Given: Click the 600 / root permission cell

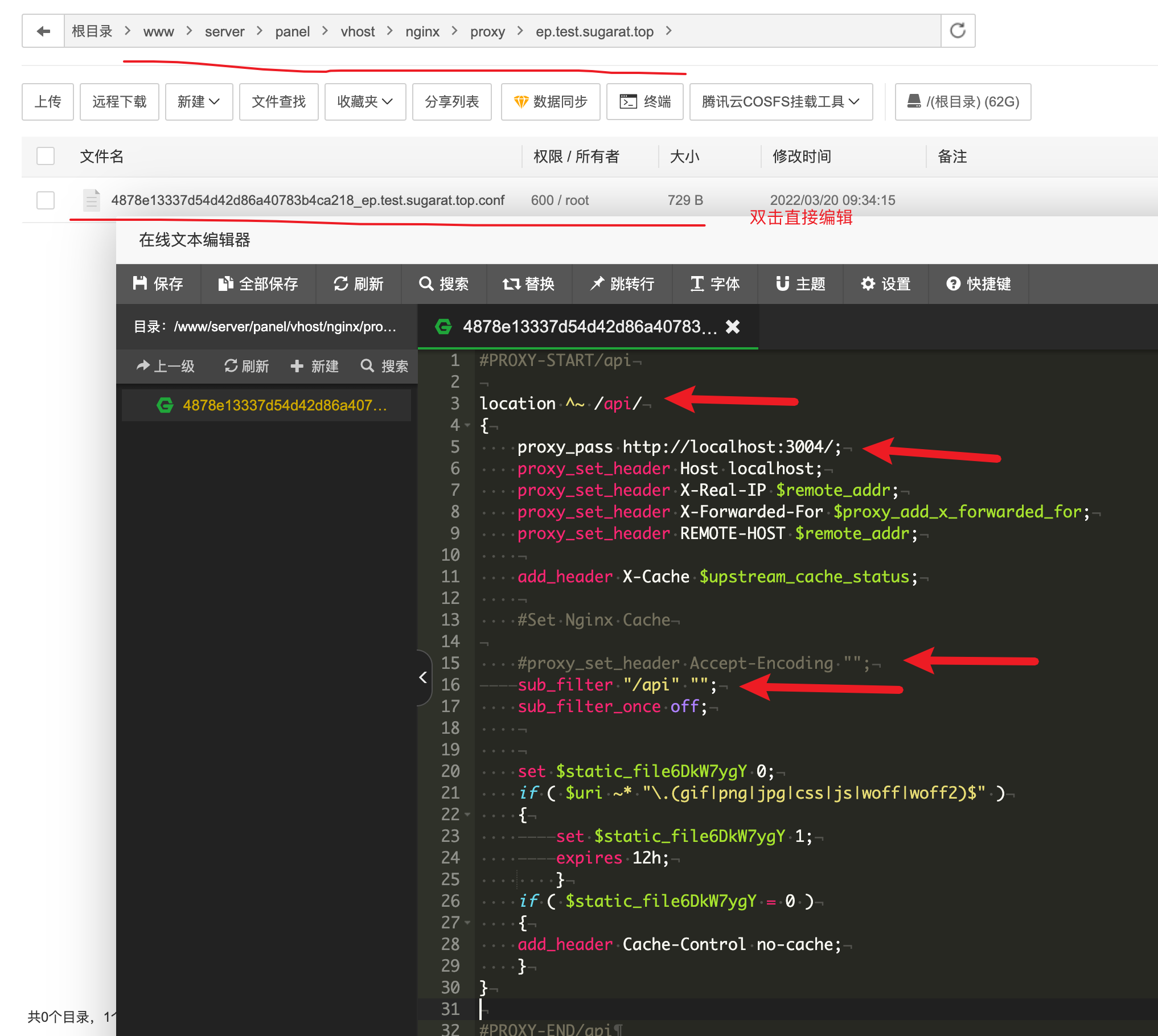Looking at the screenshot, I should [560, 200].
